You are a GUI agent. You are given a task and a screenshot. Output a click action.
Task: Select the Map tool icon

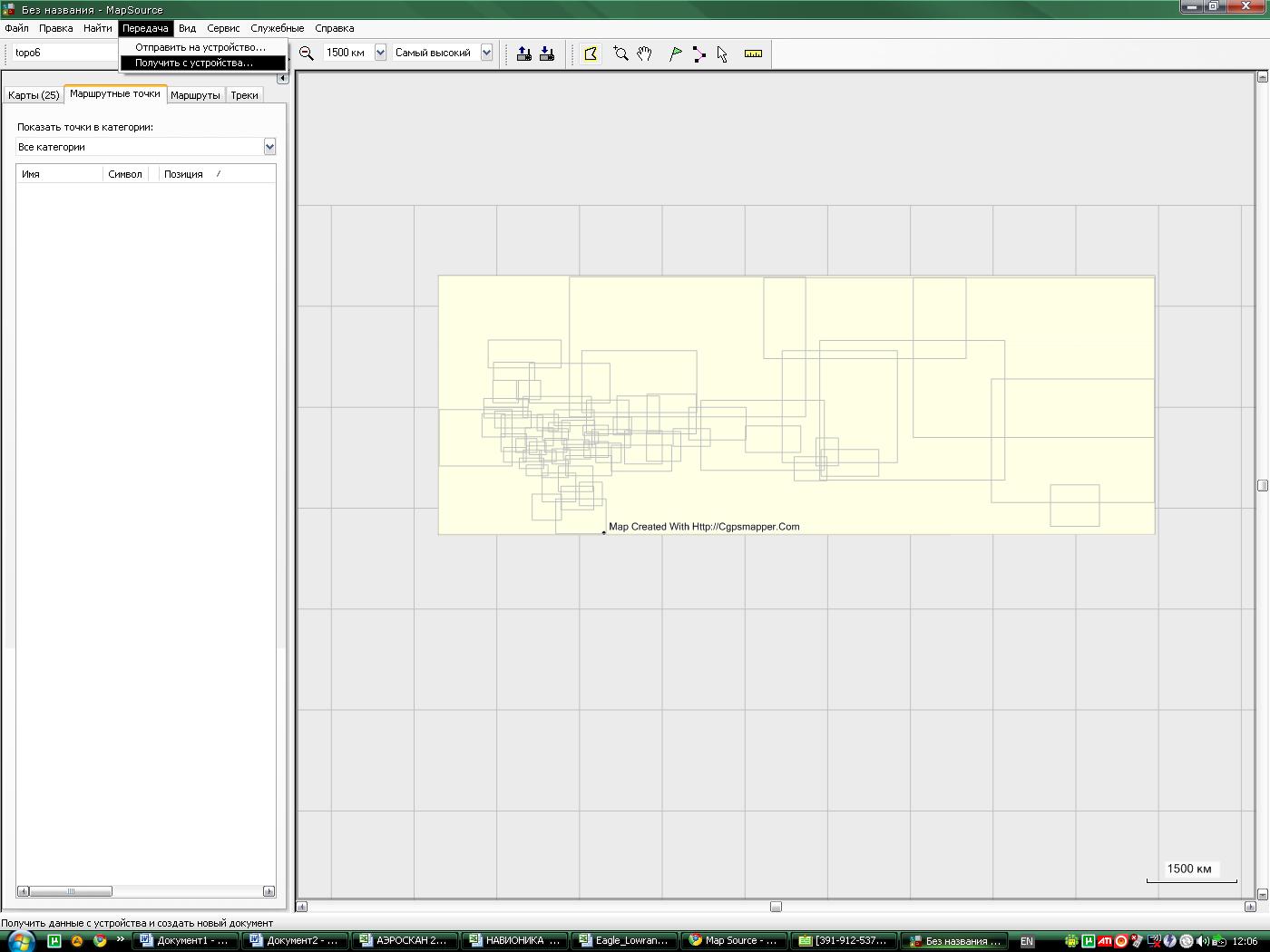(x=591, y=53)
